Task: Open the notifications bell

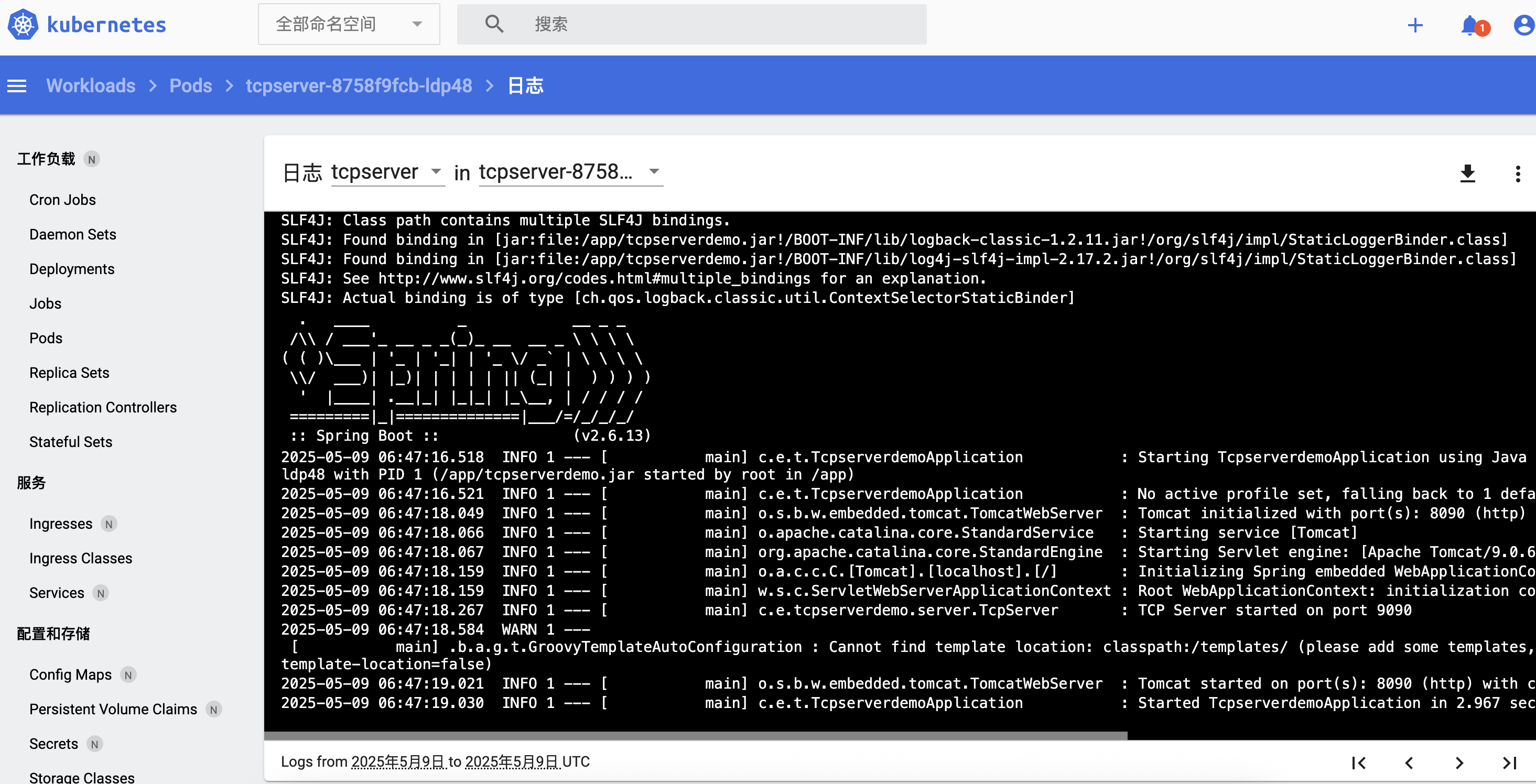Action: (1469, 25)
